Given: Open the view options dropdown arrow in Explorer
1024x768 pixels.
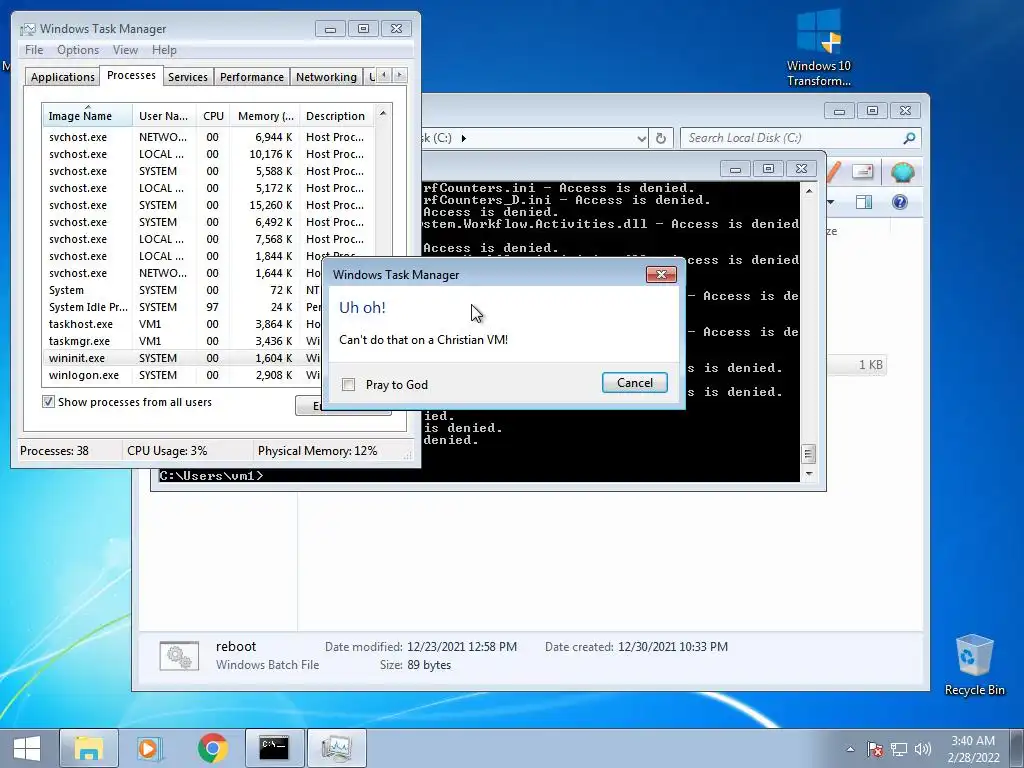Looking at the screenshot, I should (831, 202).
